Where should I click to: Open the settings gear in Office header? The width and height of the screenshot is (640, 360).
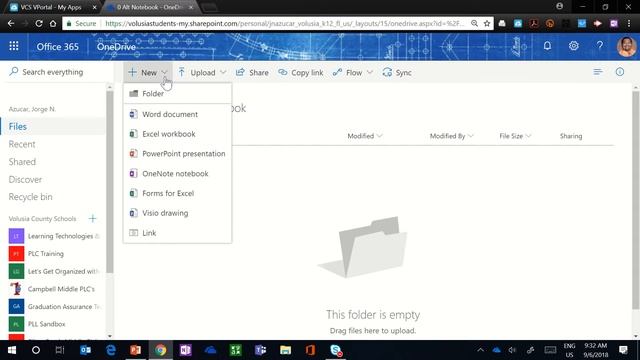click(x=573, y=46)
